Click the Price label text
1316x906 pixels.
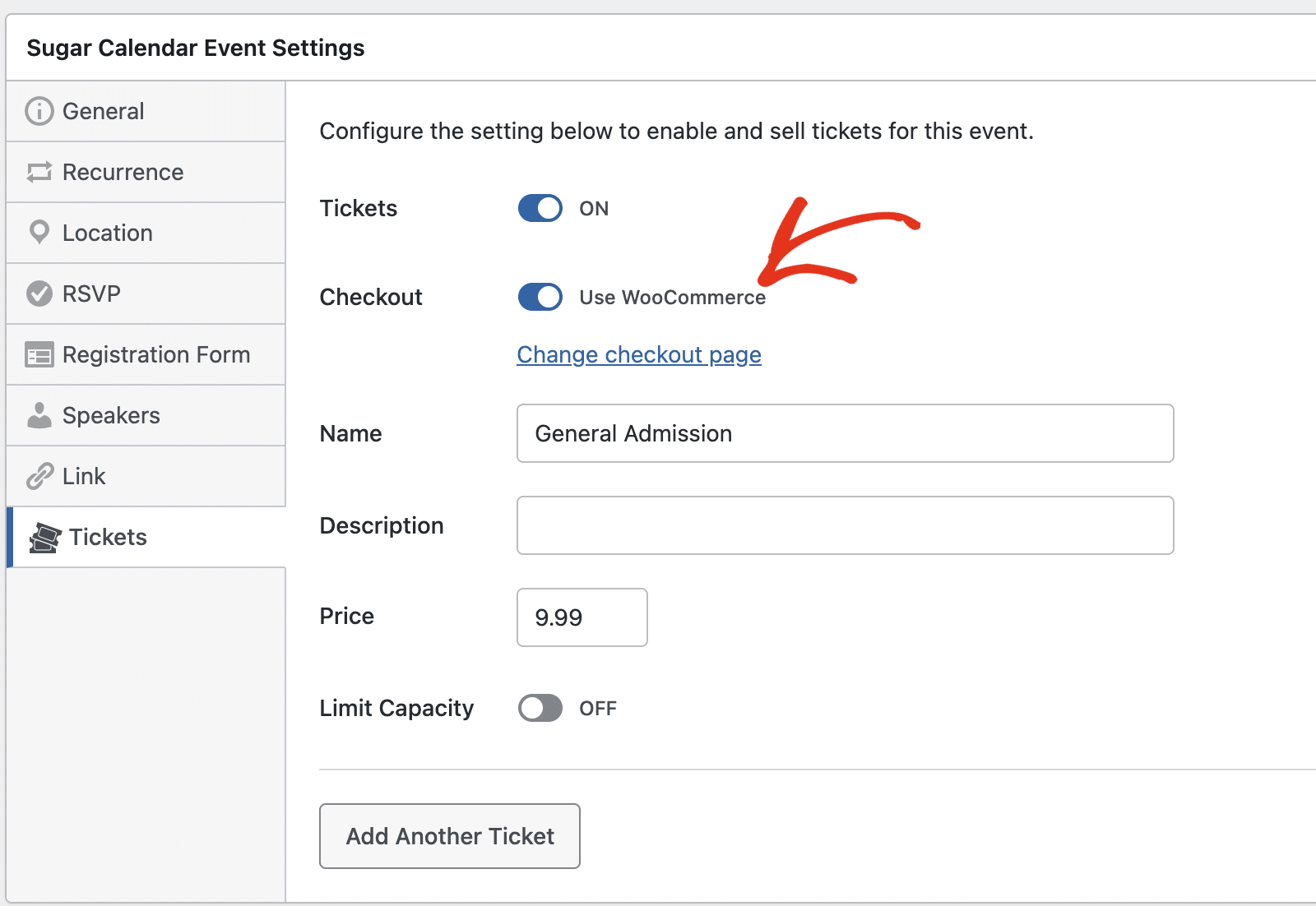[x=347, y=616]
